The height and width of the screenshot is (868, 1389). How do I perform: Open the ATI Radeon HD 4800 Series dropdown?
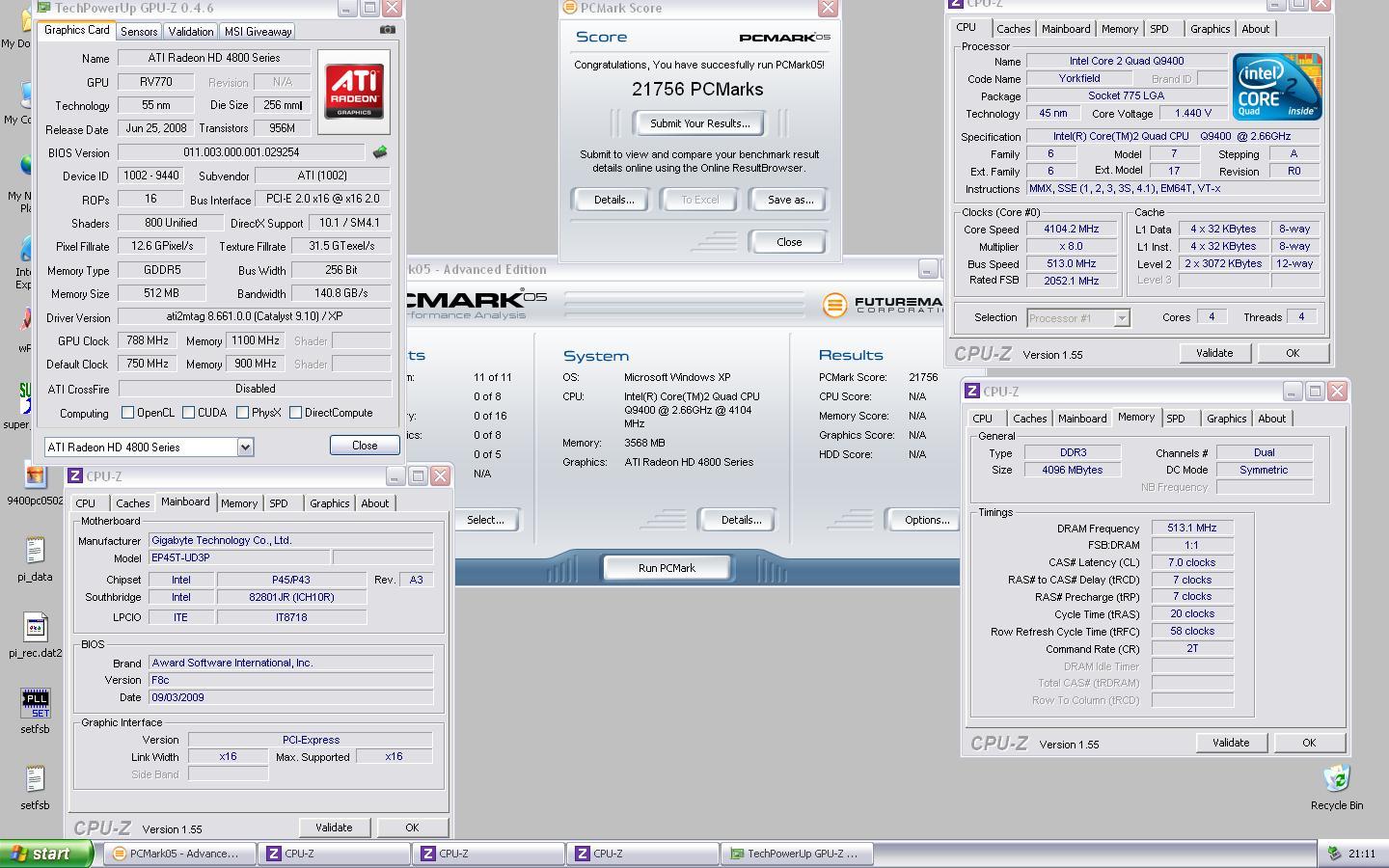click(x=150, y=447)
